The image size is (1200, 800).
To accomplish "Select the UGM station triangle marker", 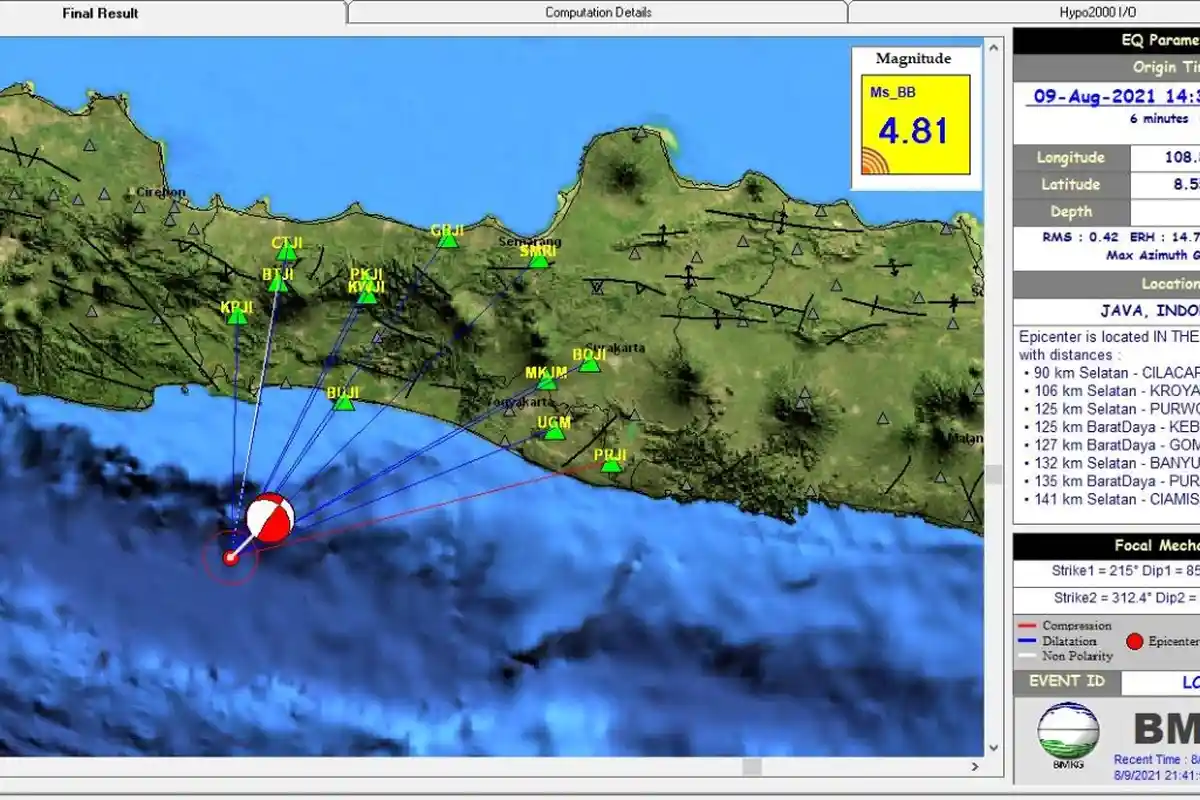I will [553, 436].
